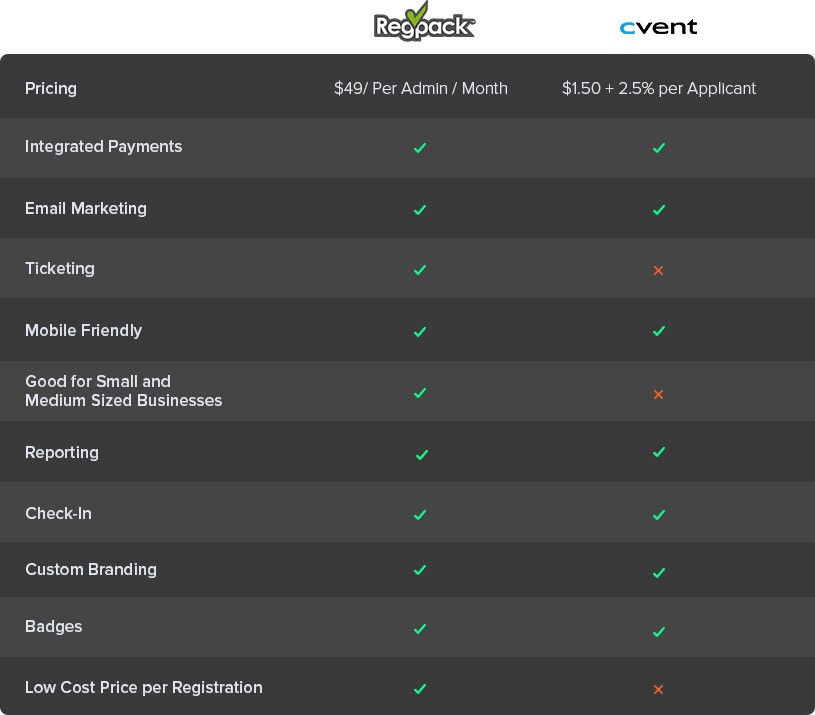
Task: Click Regpack's checkmark for Low Cost Price
Action: [420, 689]
